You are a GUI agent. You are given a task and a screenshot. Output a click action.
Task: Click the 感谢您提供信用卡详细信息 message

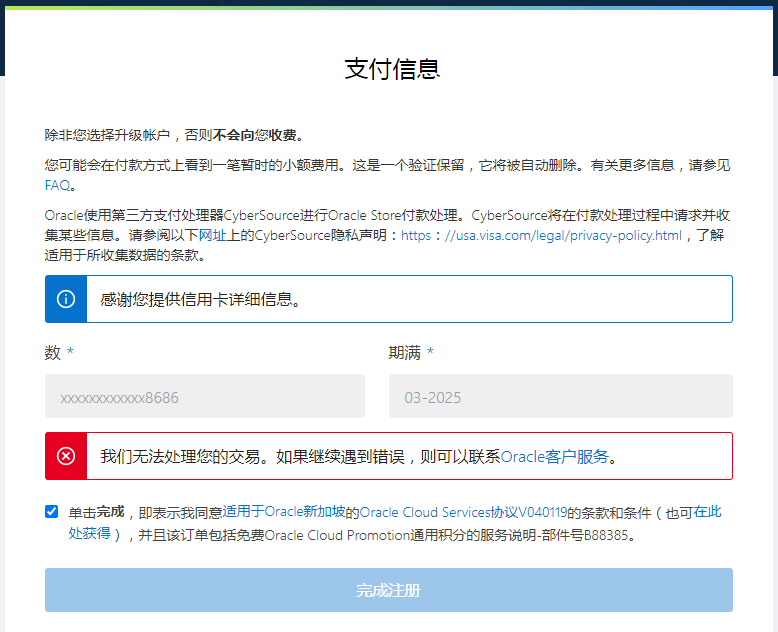200,299
